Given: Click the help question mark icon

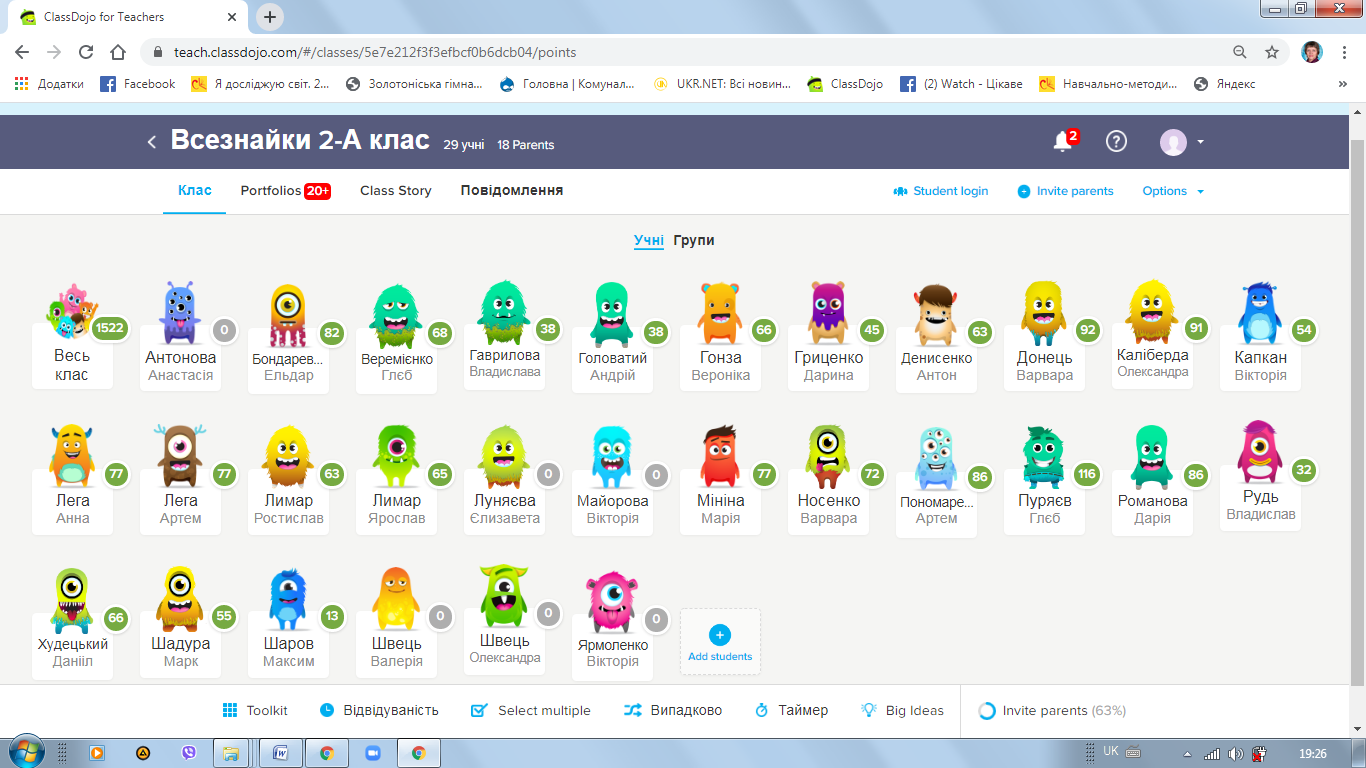Looking at the screenshot, I should [x=1116, y=142].
